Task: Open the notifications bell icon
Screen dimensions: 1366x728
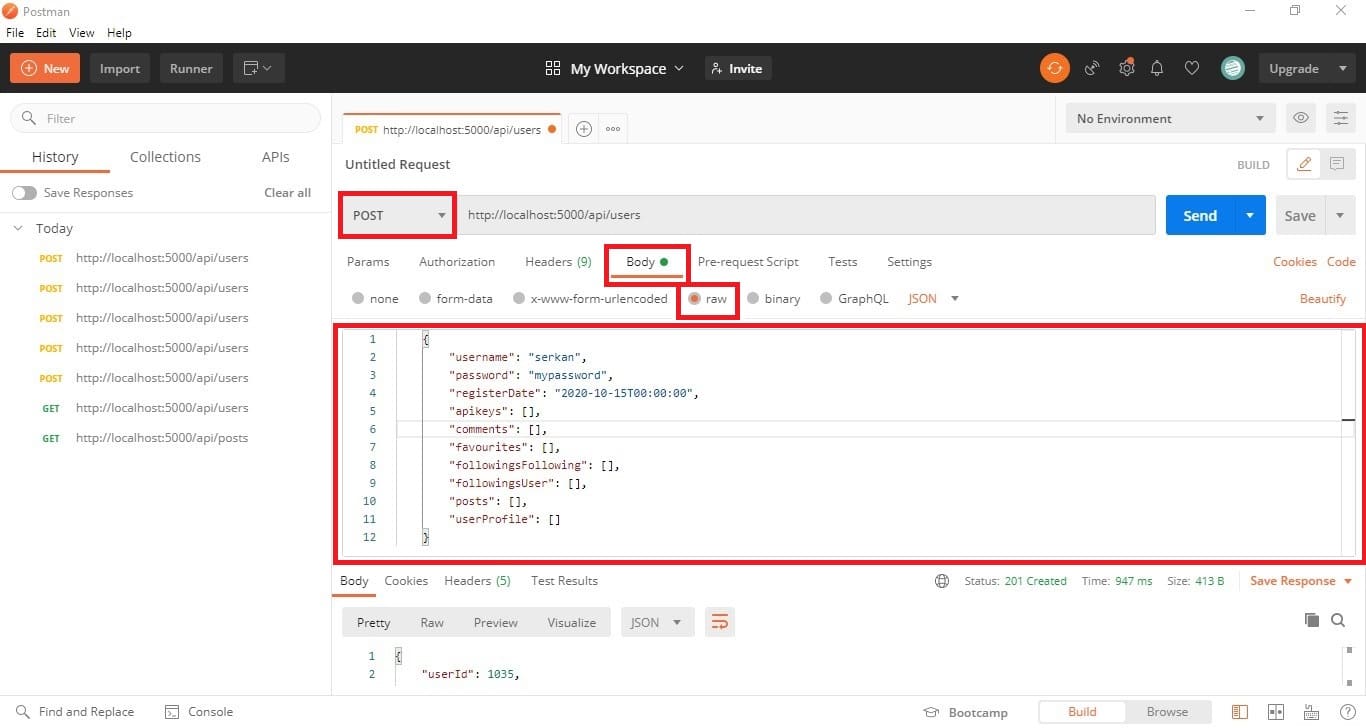Action: tap(1157, 68)
